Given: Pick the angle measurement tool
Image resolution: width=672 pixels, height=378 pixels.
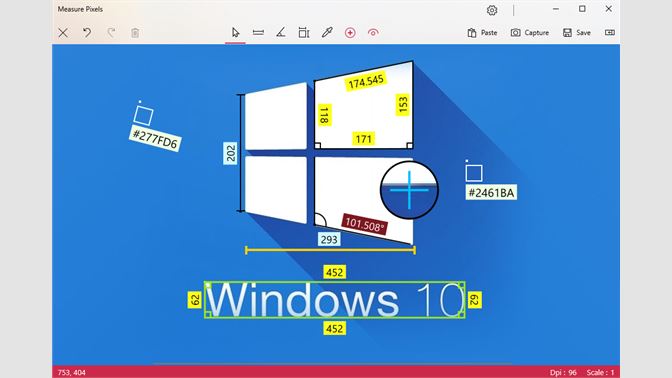Looking at the screenshot, I should [281, 33].
